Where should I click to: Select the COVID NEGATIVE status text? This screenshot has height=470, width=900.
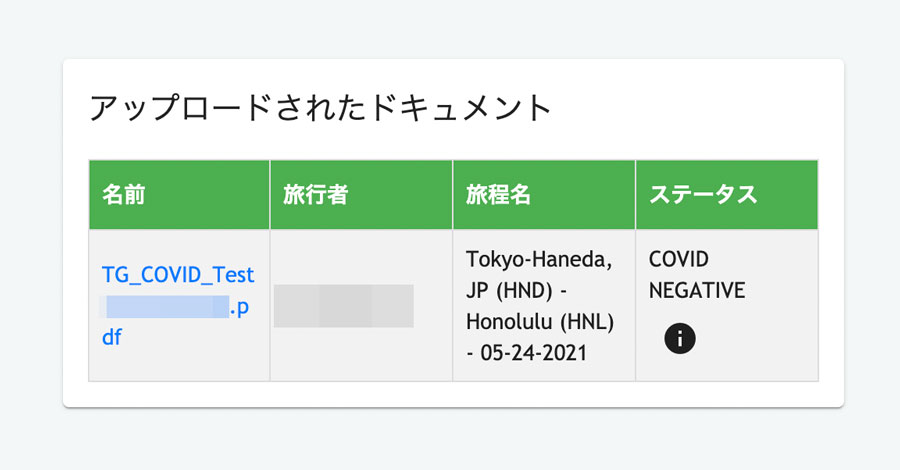[697, 275]
